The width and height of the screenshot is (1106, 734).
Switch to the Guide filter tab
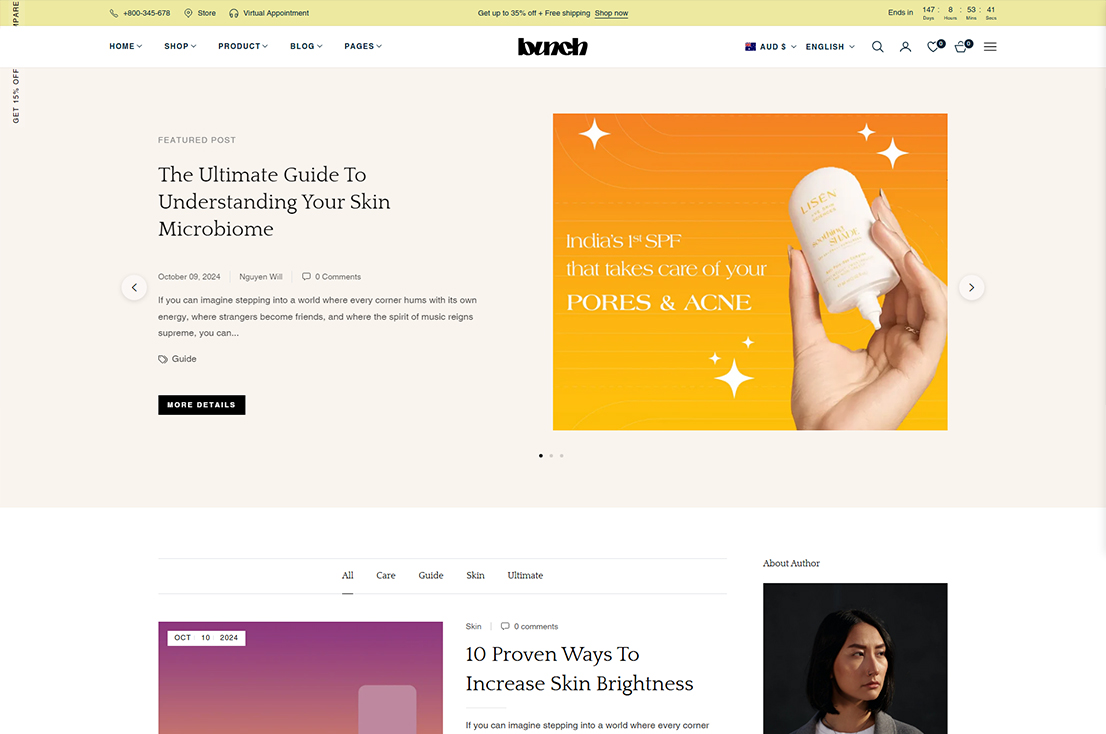click(x=431, y=575)
